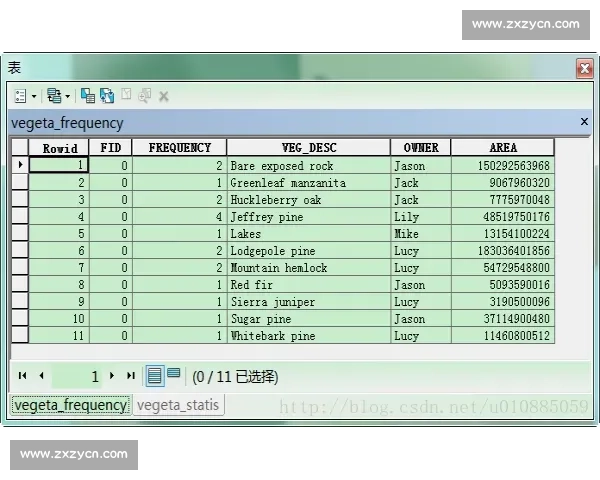Toggle Show all records view
The width and height of the screenshot is (600, 480).
pos(155,376)
